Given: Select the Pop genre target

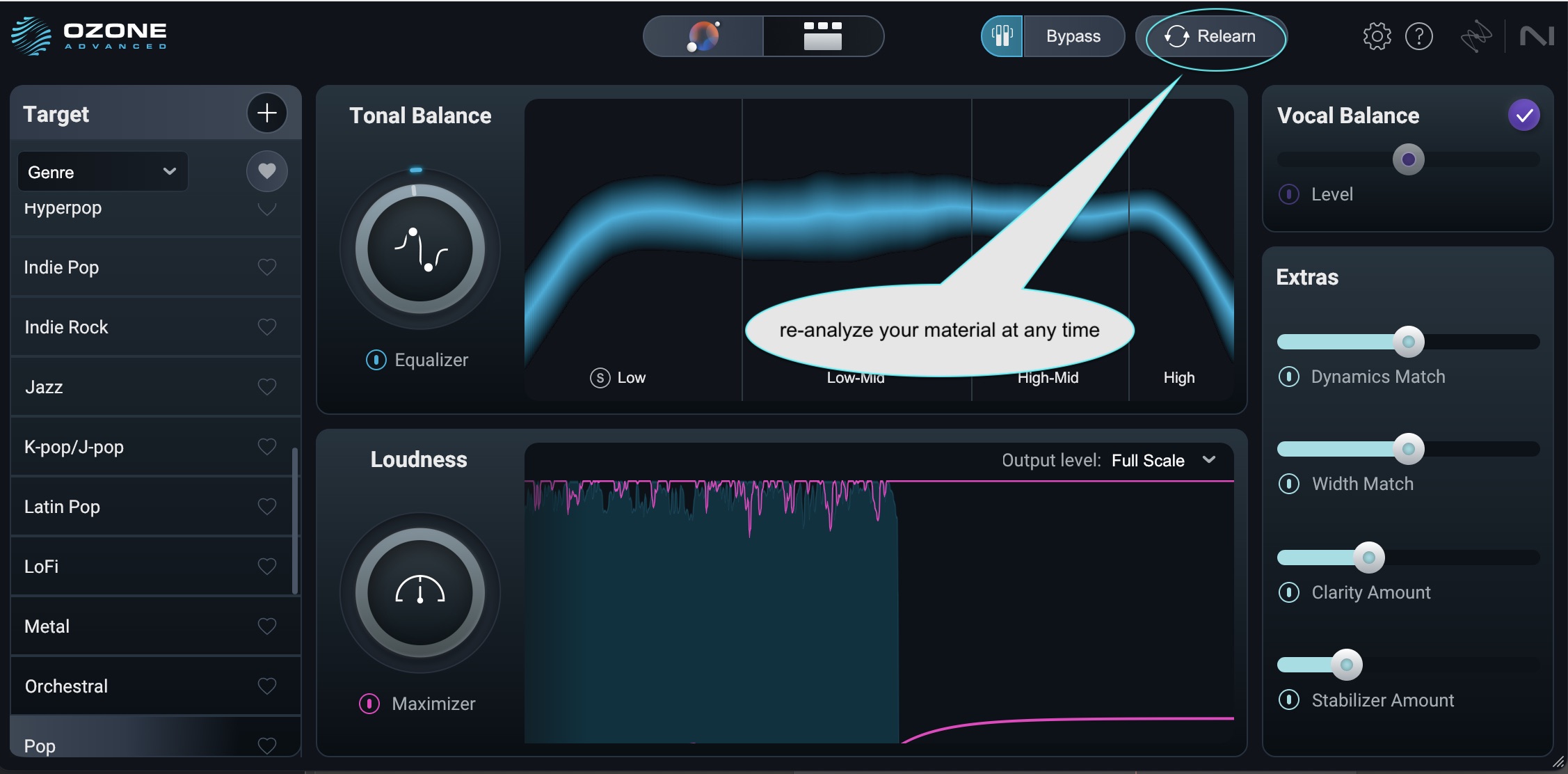Looking at the screenshot, I should (155, 736).
